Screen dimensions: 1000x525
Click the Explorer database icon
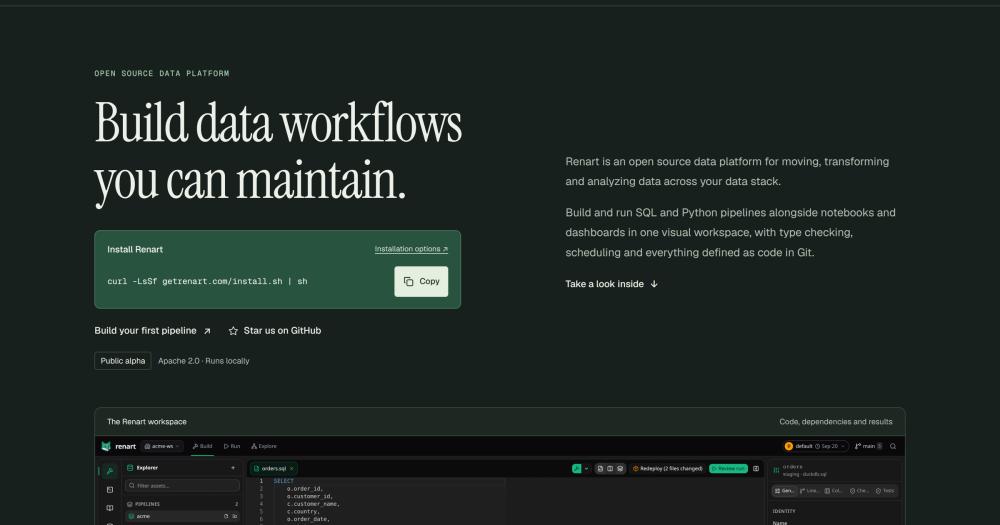pyautogui.click(x=130, y=468)
